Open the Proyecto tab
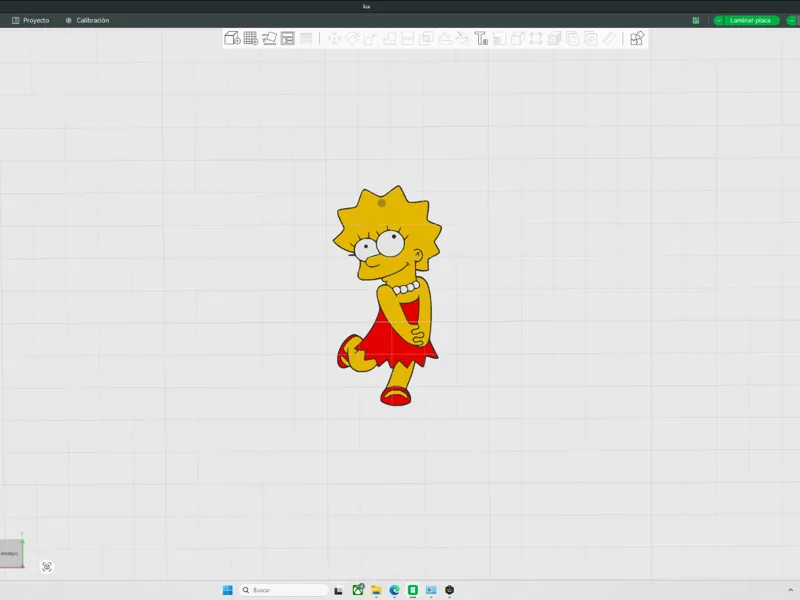800x600 pixels. (31, 20)
